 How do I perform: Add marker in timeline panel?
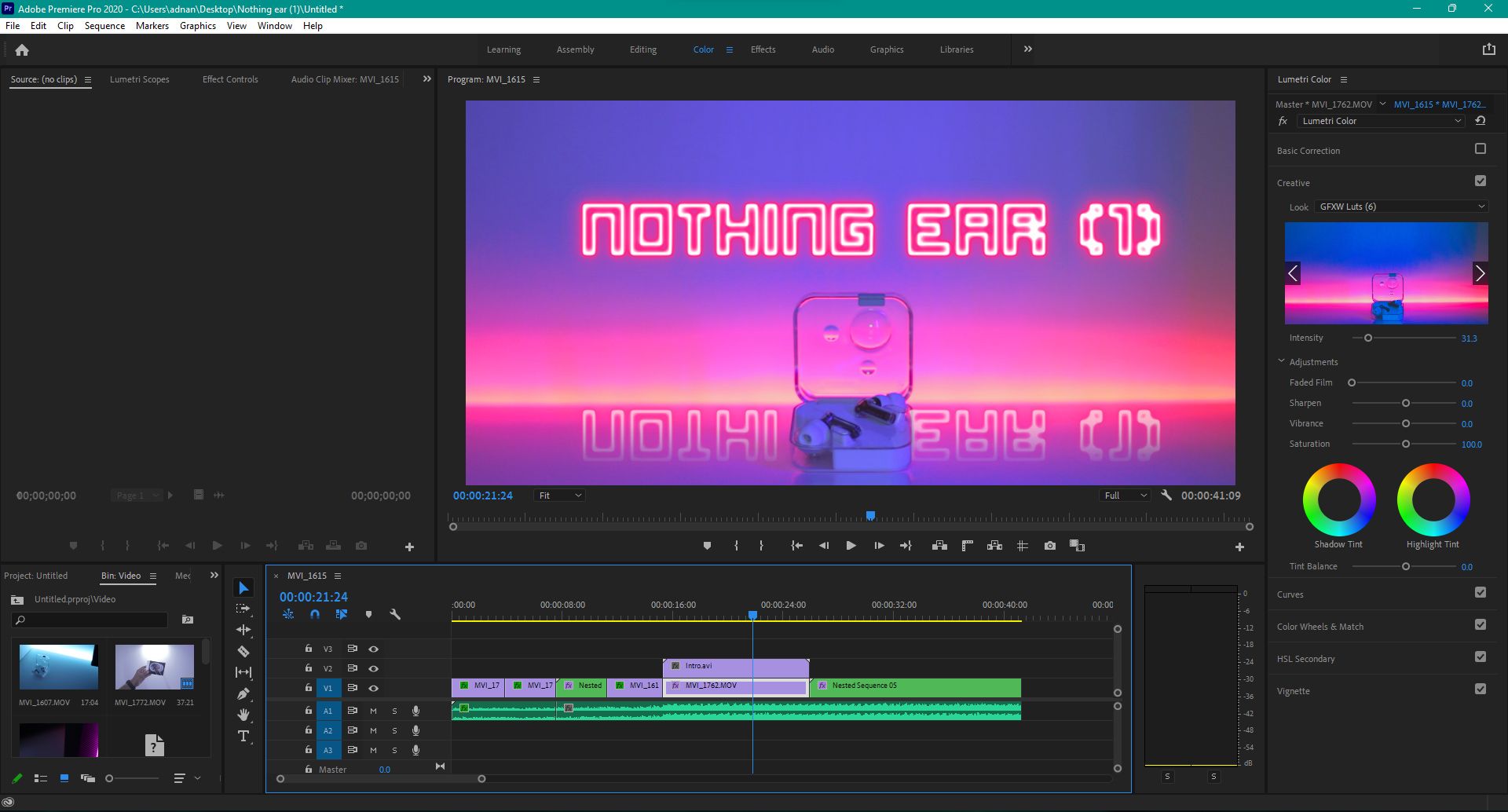pyautogui.click(x=368, y=615)
